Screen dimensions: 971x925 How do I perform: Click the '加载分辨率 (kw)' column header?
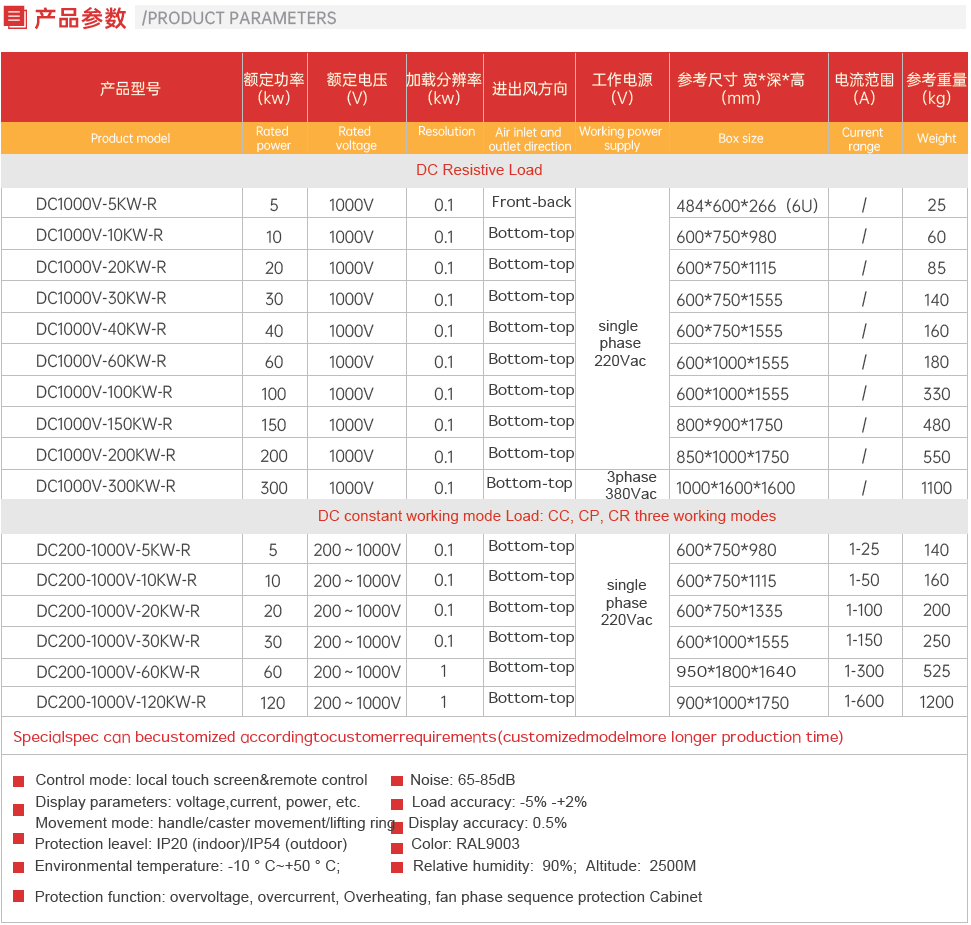[x=444, y=89]
